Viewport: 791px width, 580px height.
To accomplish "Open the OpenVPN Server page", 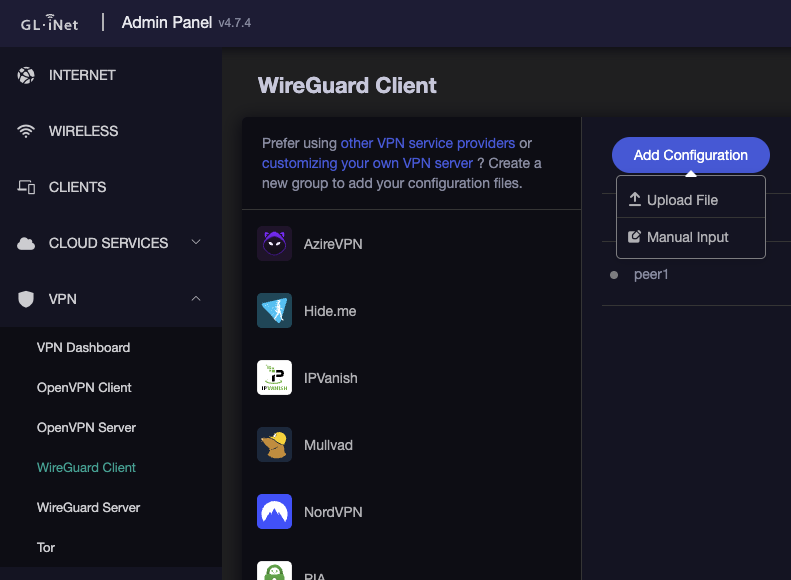I will pos(86,428).
